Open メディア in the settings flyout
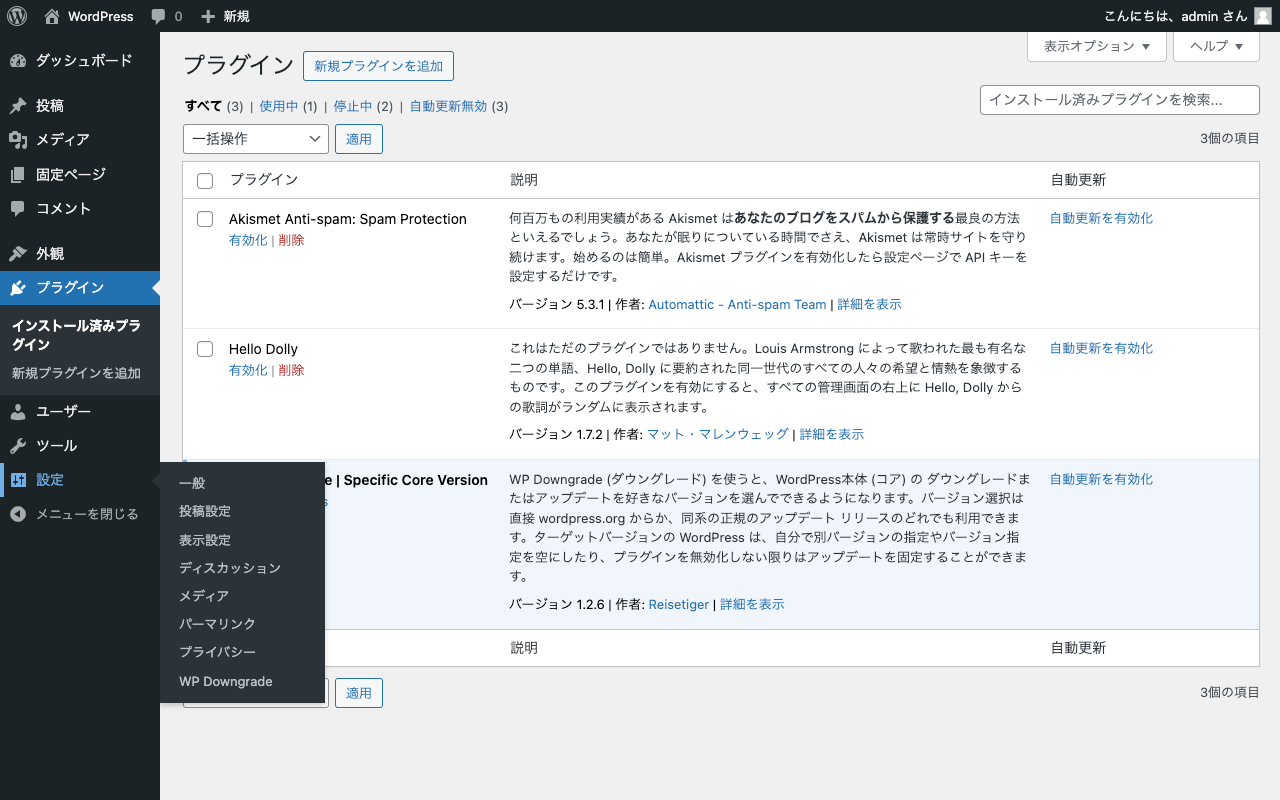The image size is (1280, 800). coord(242,596)
